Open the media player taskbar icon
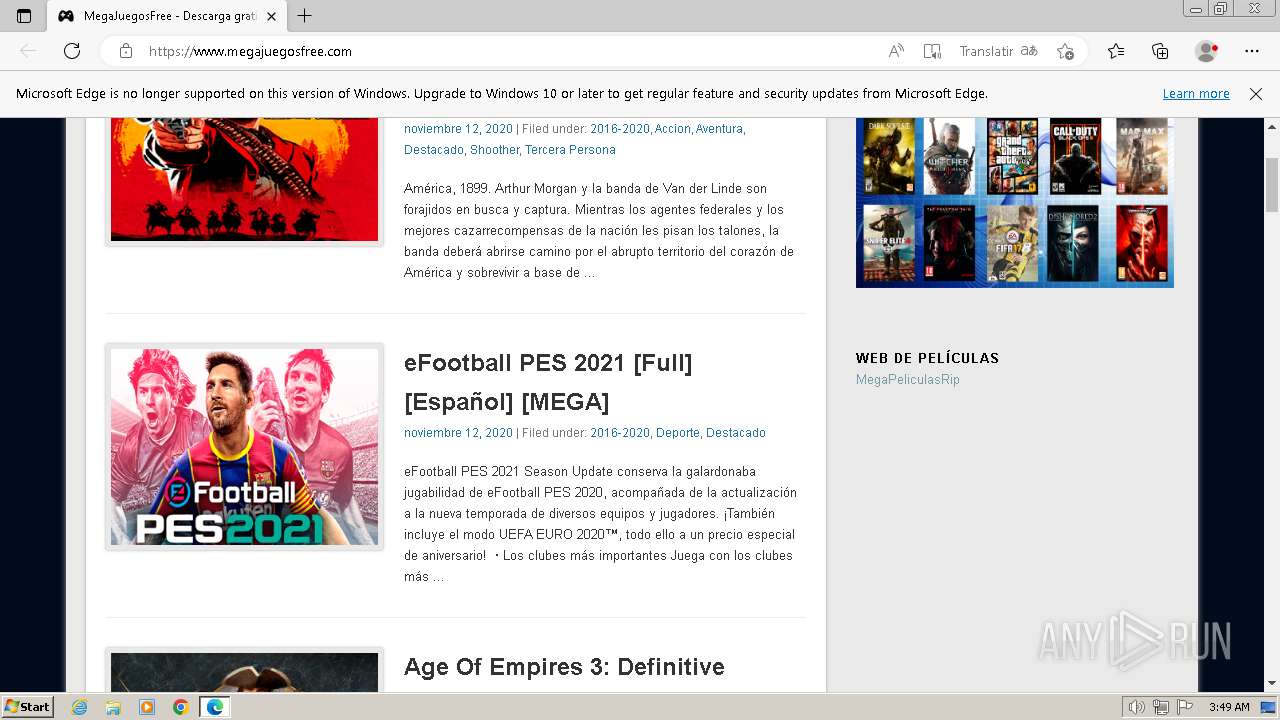This screenshot has height=720, width=1280. coord(147,707)
